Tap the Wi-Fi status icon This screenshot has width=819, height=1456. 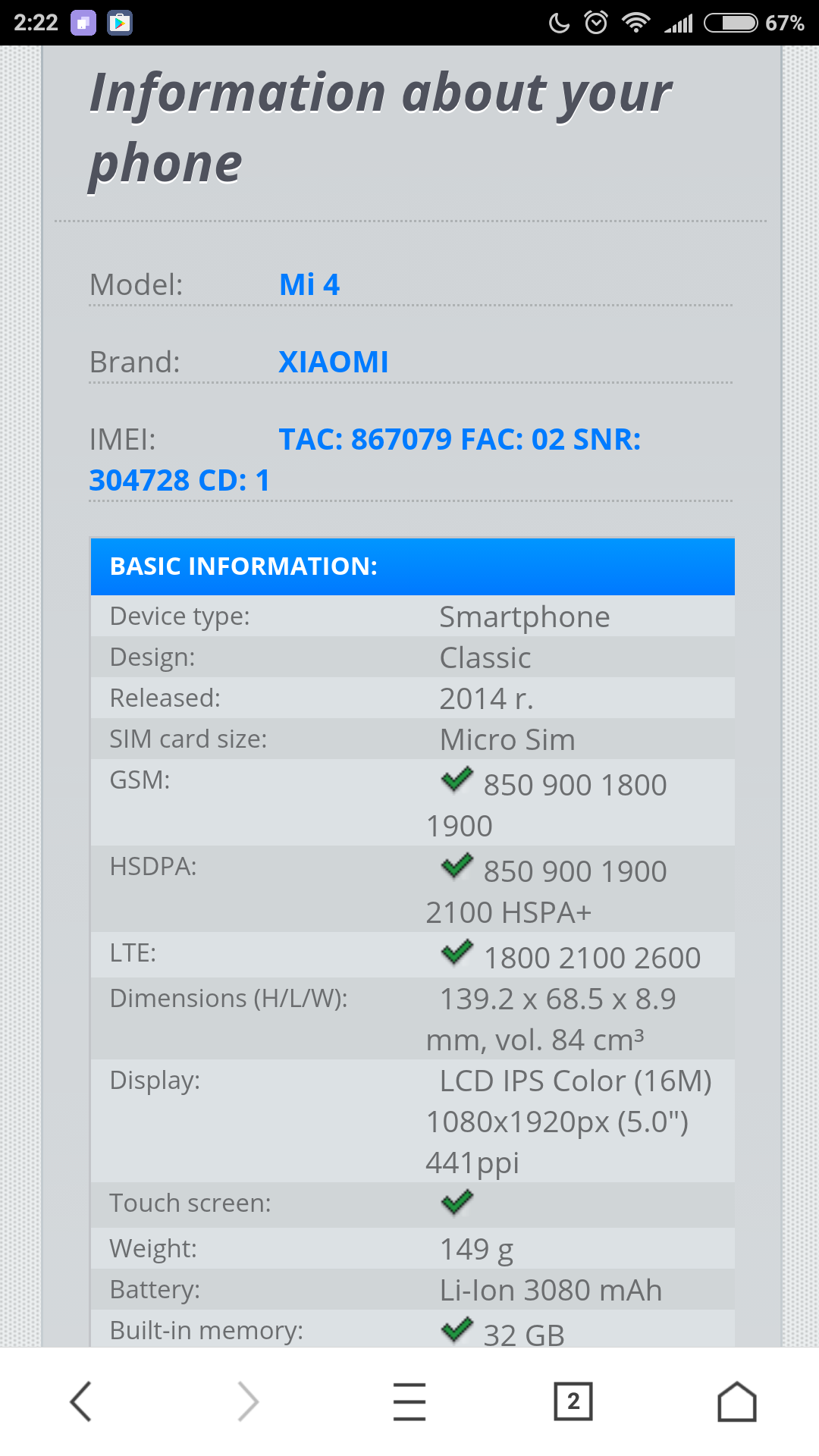tap(635, 23)
